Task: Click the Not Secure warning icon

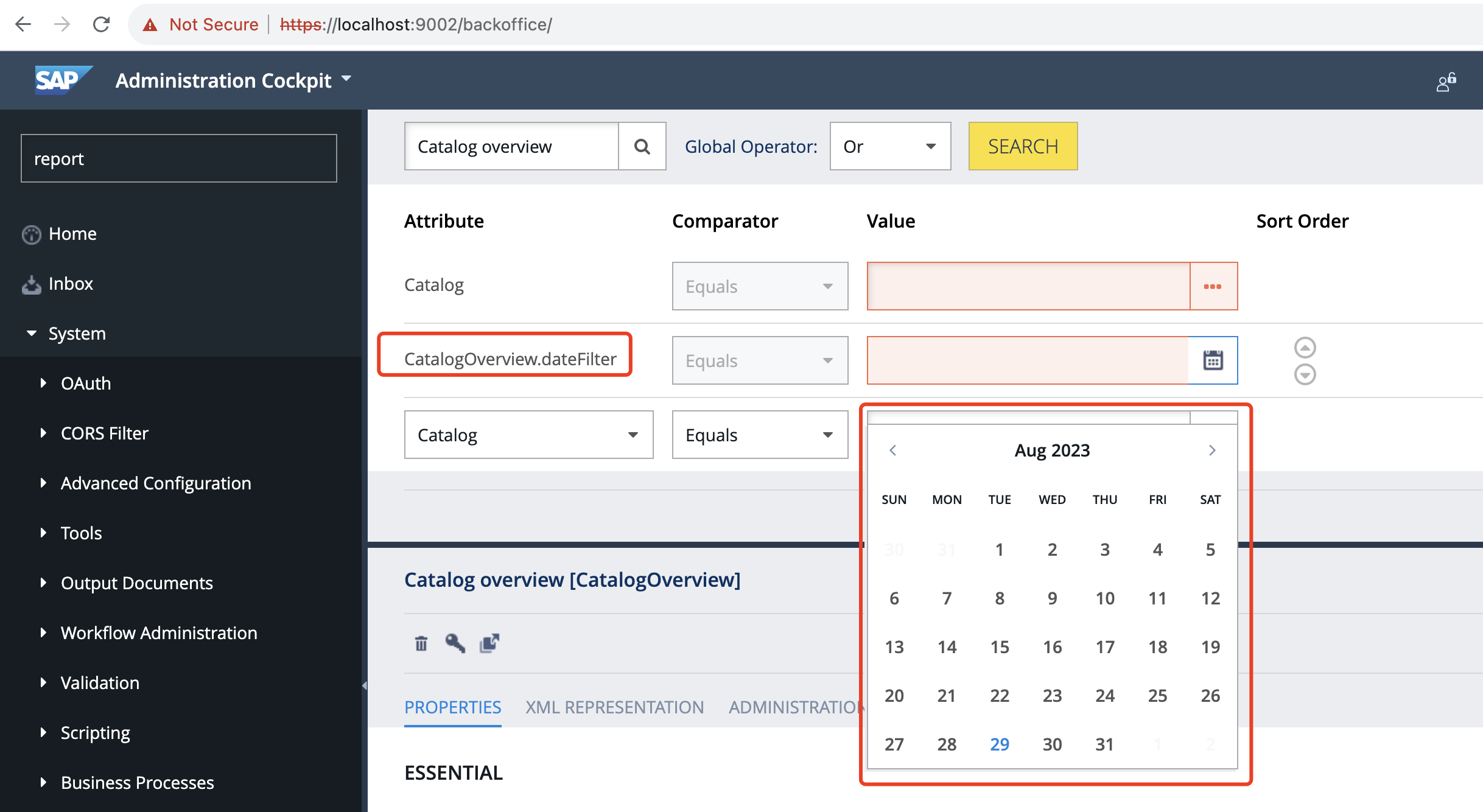Action: coord(150,25)
